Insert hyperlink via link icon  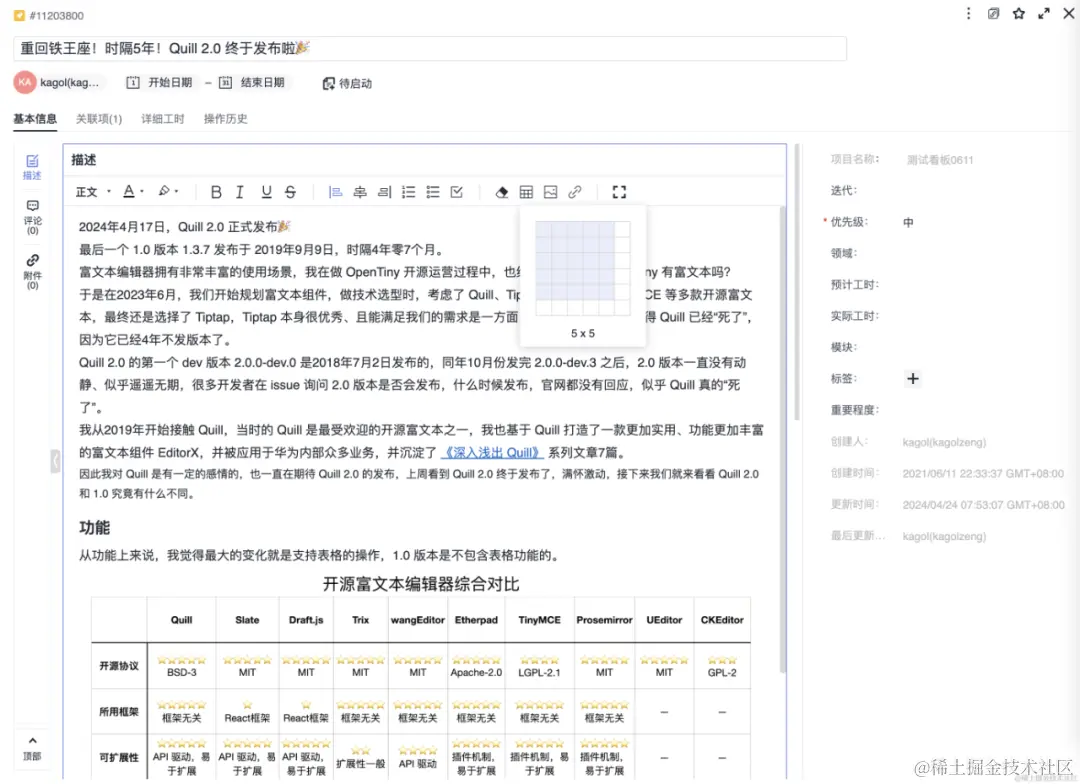[574, 192]
